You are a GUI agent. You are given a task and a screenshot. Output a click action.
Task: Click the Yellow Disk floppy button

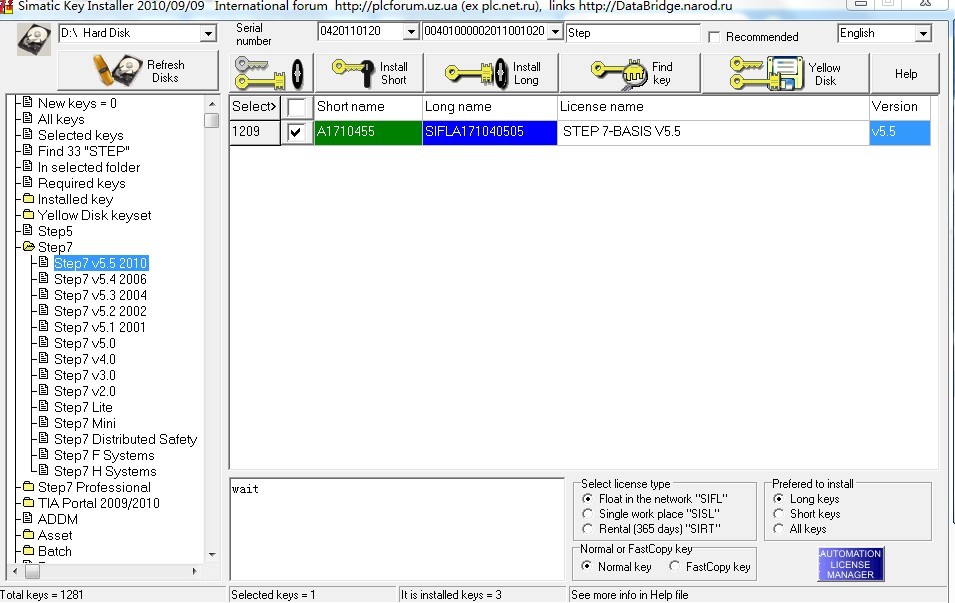(x=783, y=73)
